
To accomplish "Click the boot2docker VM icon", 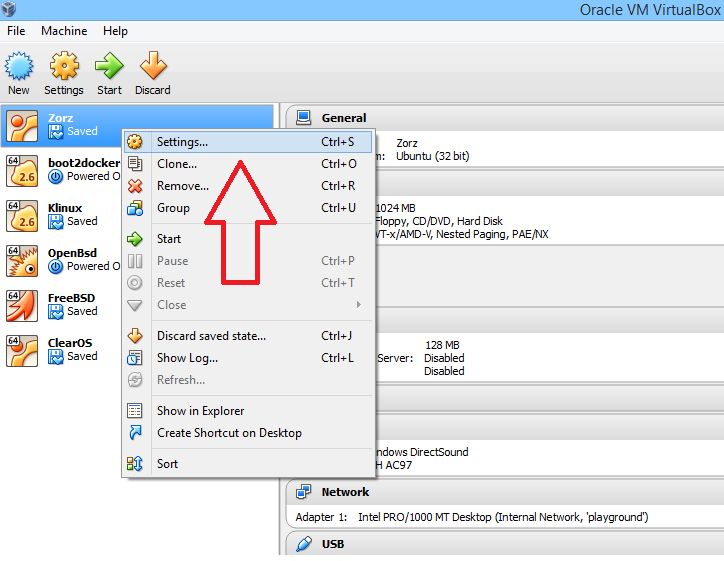I will (x=22, y=171).
